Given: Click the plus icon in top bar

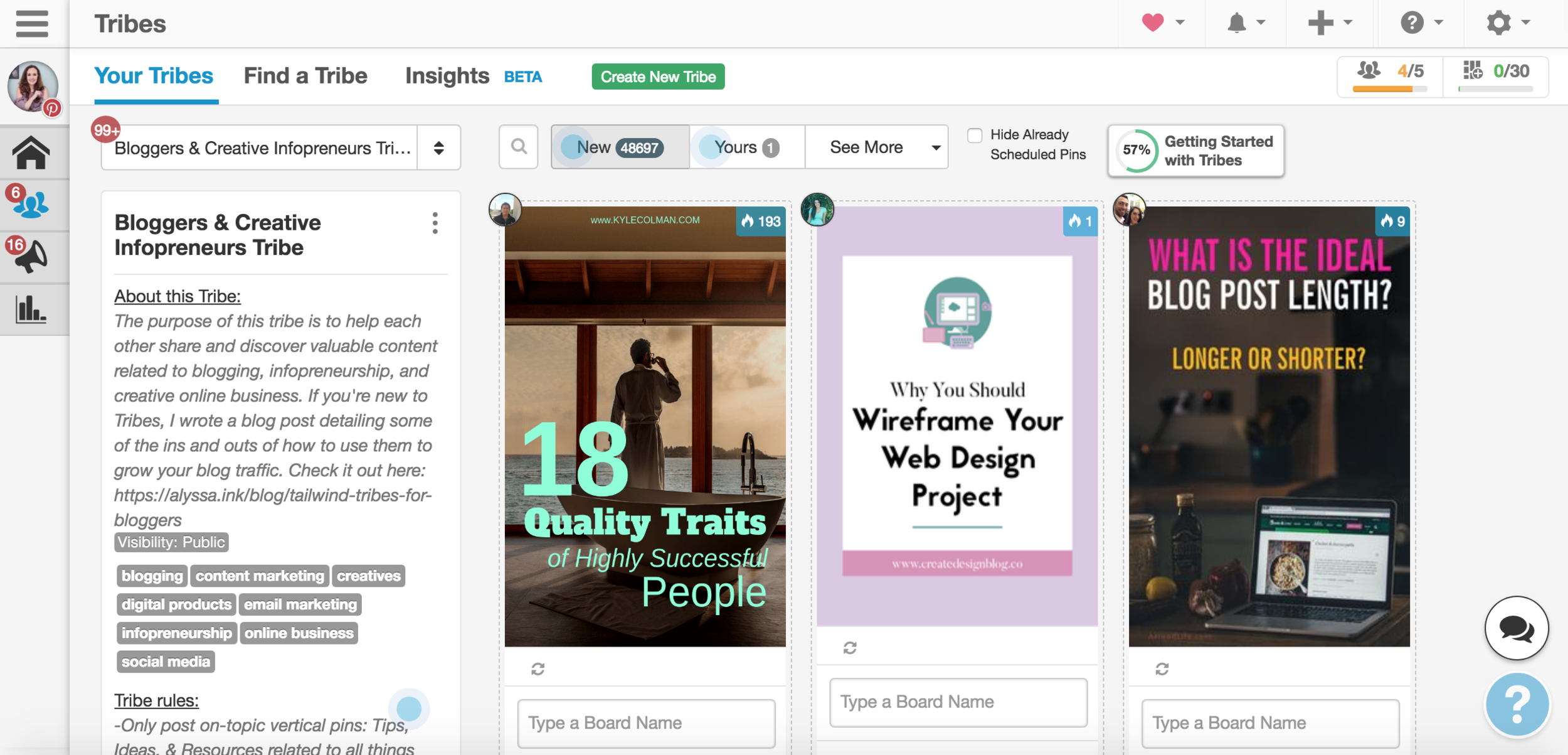Looking at the screenshot, I should pos(1320,23).
